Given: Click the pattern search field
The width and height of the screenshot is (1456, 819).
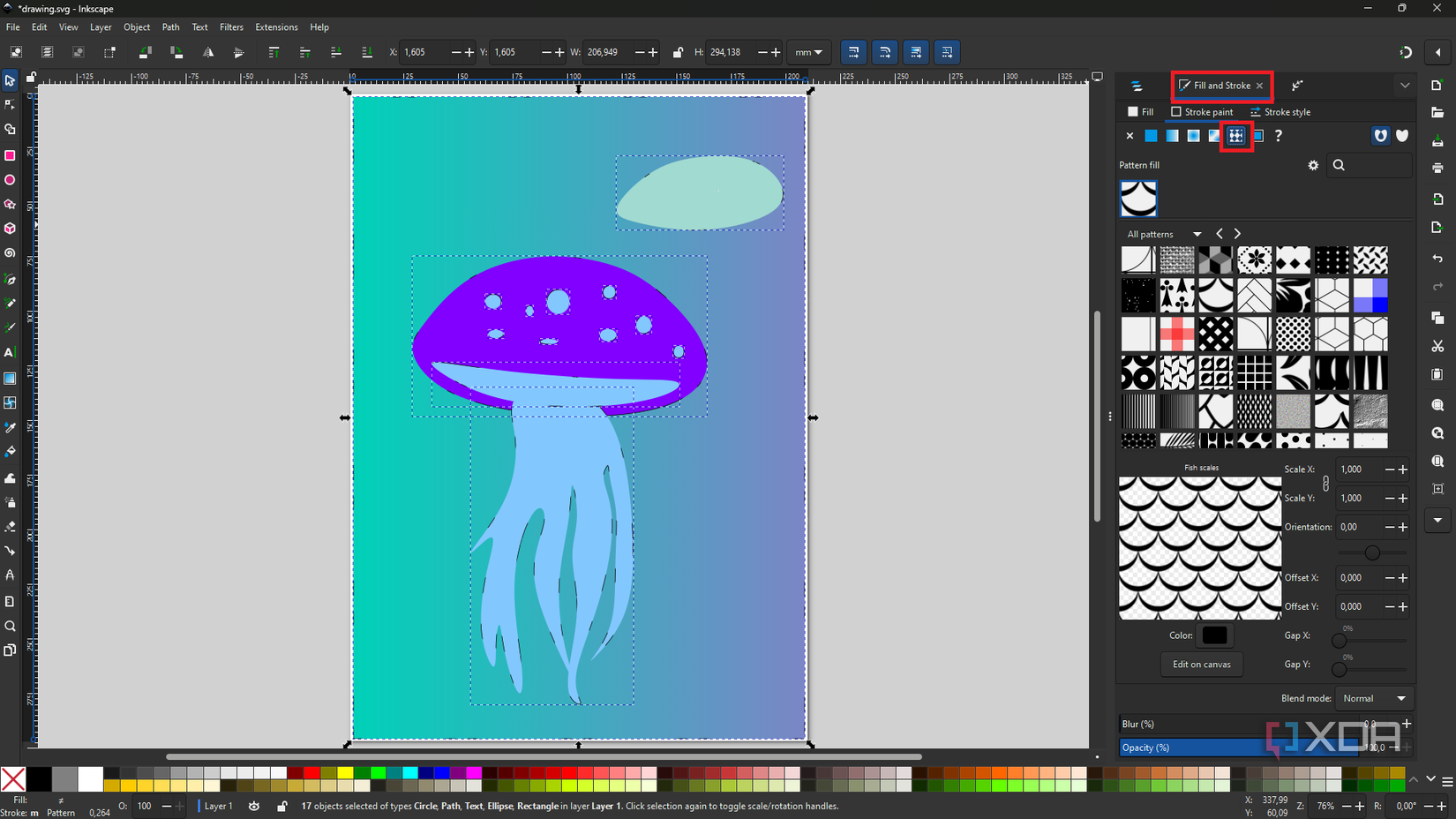Looking at the screenshot, I should coord(1373,165).
